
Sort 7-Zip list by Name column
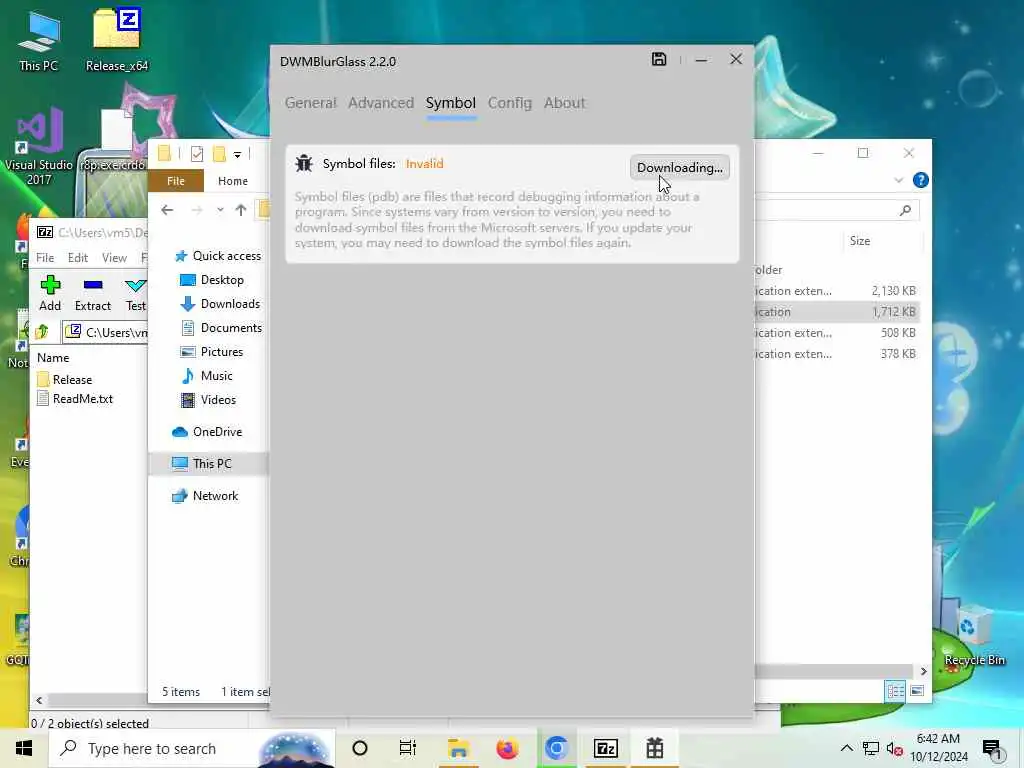tap(53, 358)
